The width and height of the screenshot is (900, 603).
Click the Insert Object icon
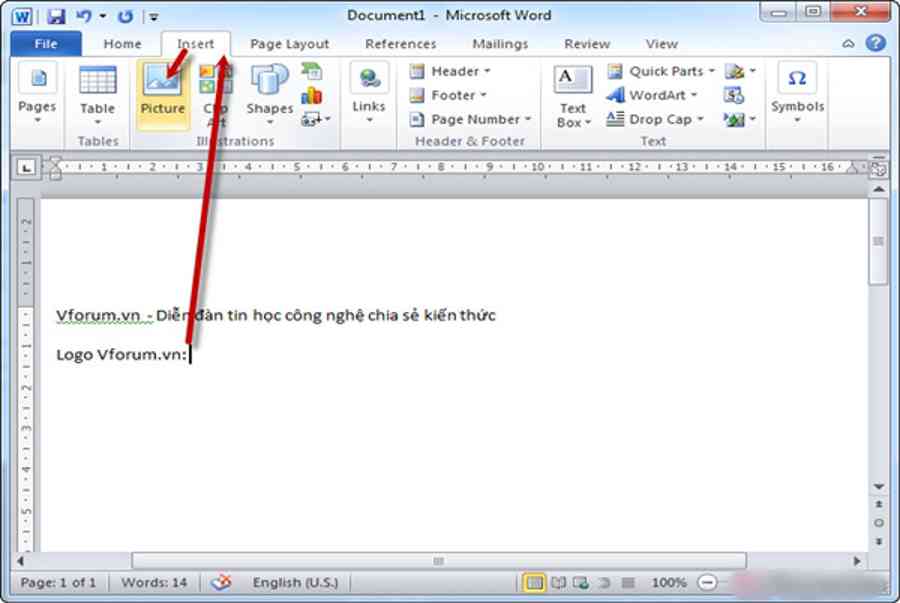(x=734, y=119)
